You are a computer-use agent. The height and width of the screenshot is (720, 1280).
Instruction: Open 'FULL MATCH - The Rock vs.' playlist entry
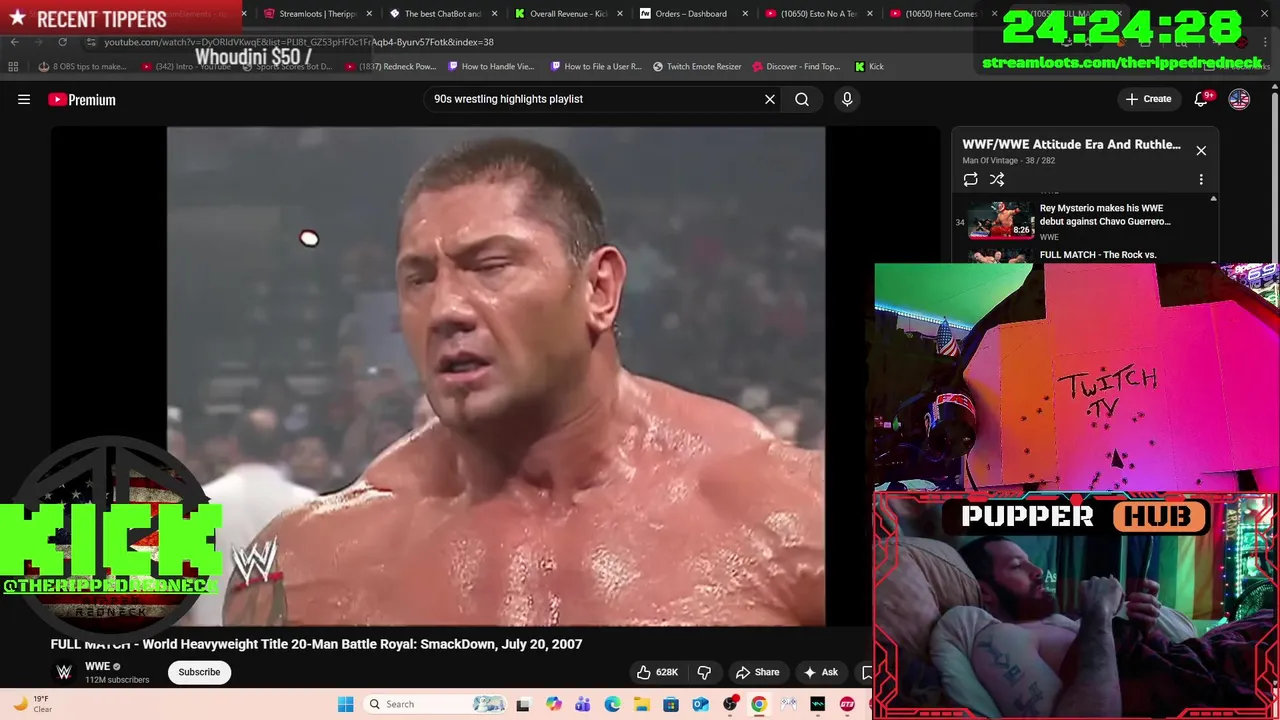[1098, 255]
